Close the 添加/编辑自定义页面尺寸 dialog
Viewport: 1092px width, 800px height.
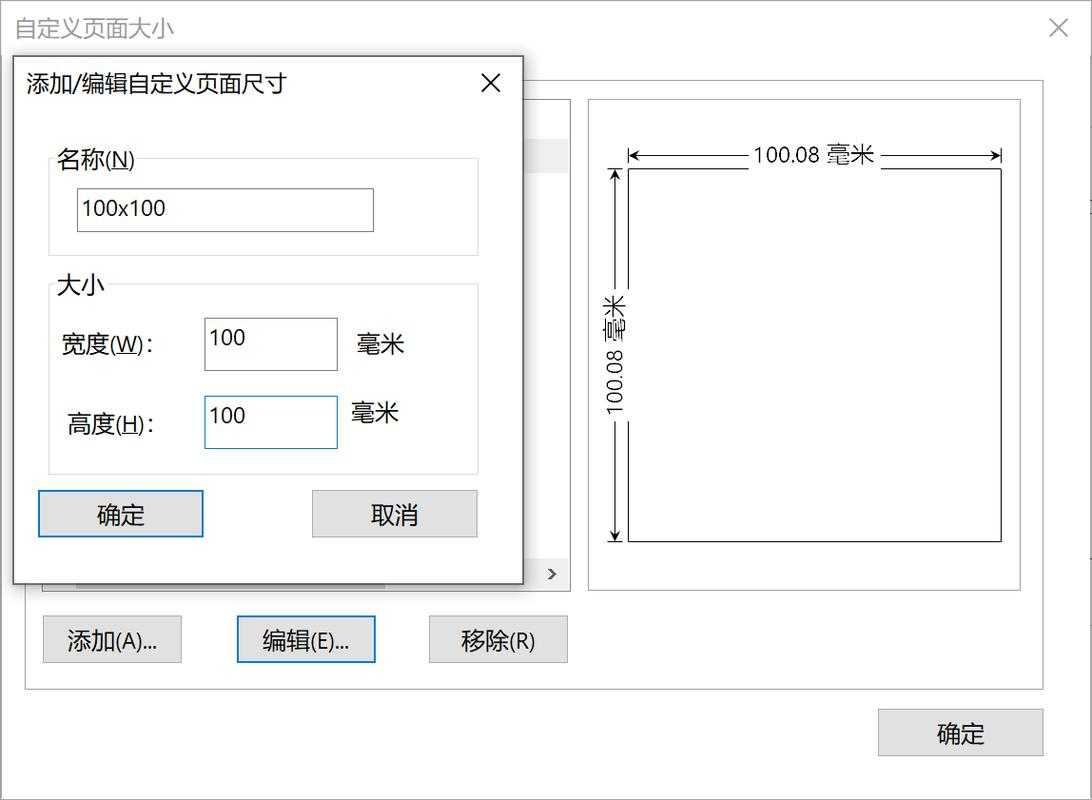pos(490,83)
